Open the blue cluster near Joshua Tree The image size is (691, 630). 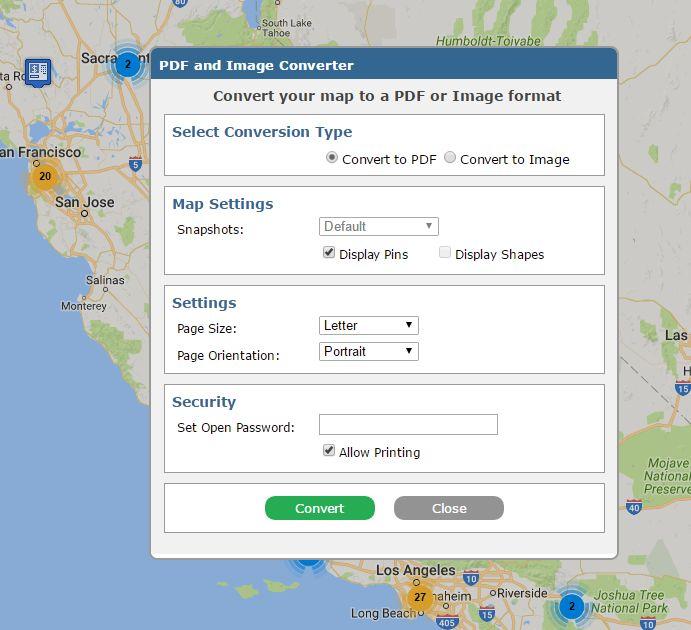click(x=572, y=606)
